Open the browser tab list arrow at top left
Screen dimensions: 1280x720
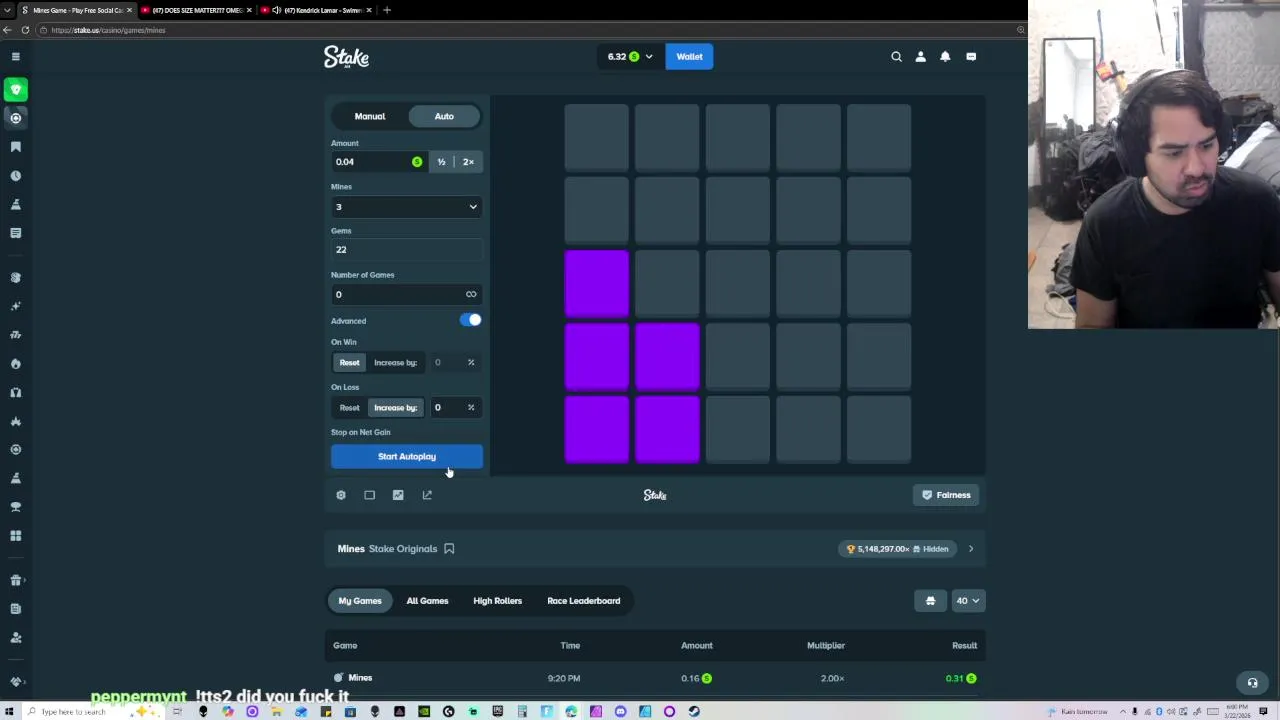8,10
